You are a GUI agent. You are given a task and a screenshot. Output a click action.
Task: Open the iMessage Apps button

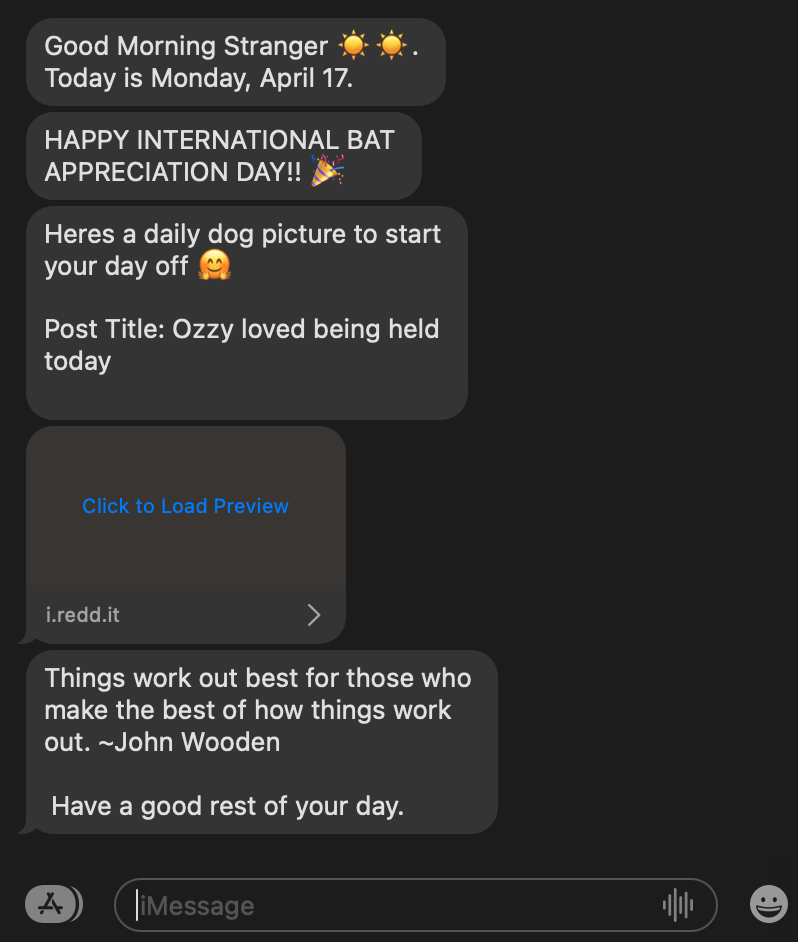50,905
